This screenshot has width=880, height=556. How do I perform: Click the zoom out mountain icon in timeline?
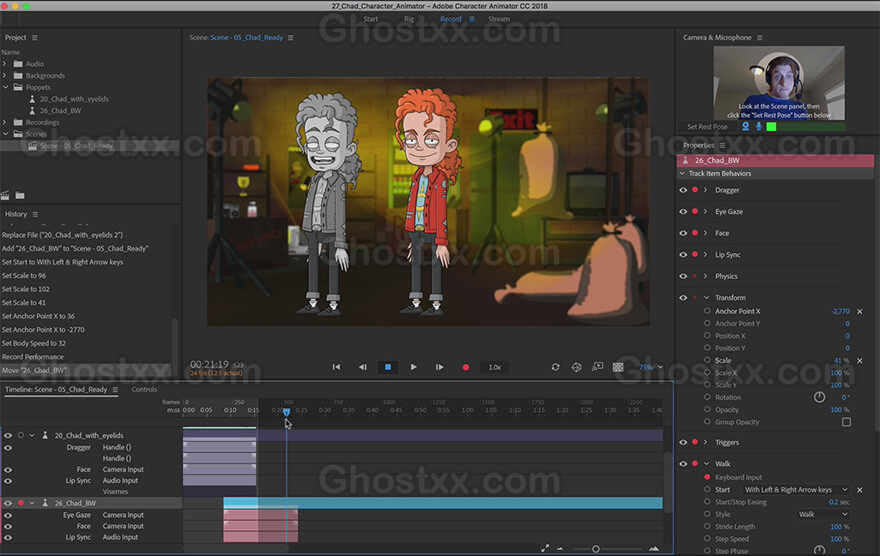tap(560, 549)
